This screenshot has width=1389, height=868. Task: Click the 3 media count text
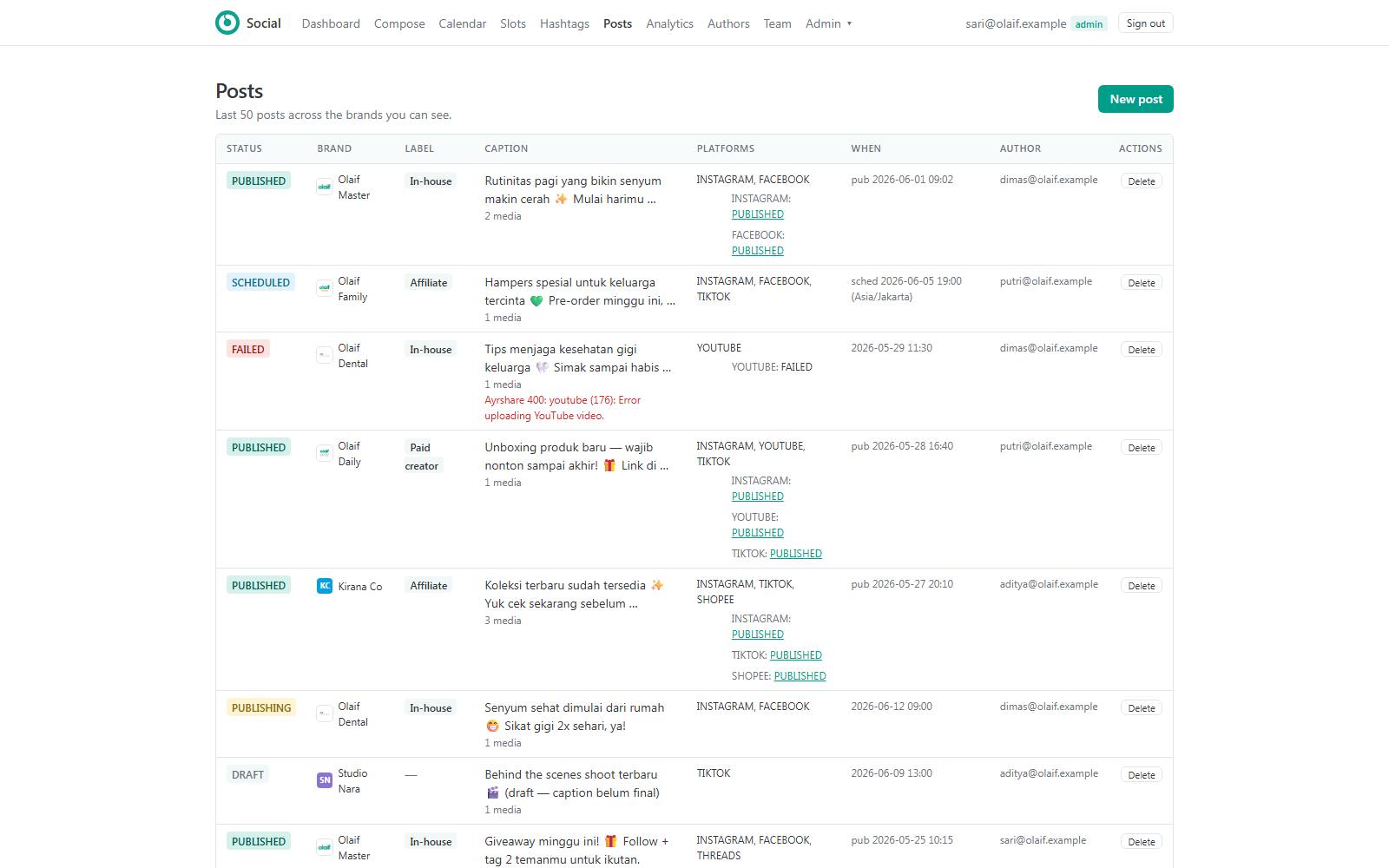click(x=503, y=621)
